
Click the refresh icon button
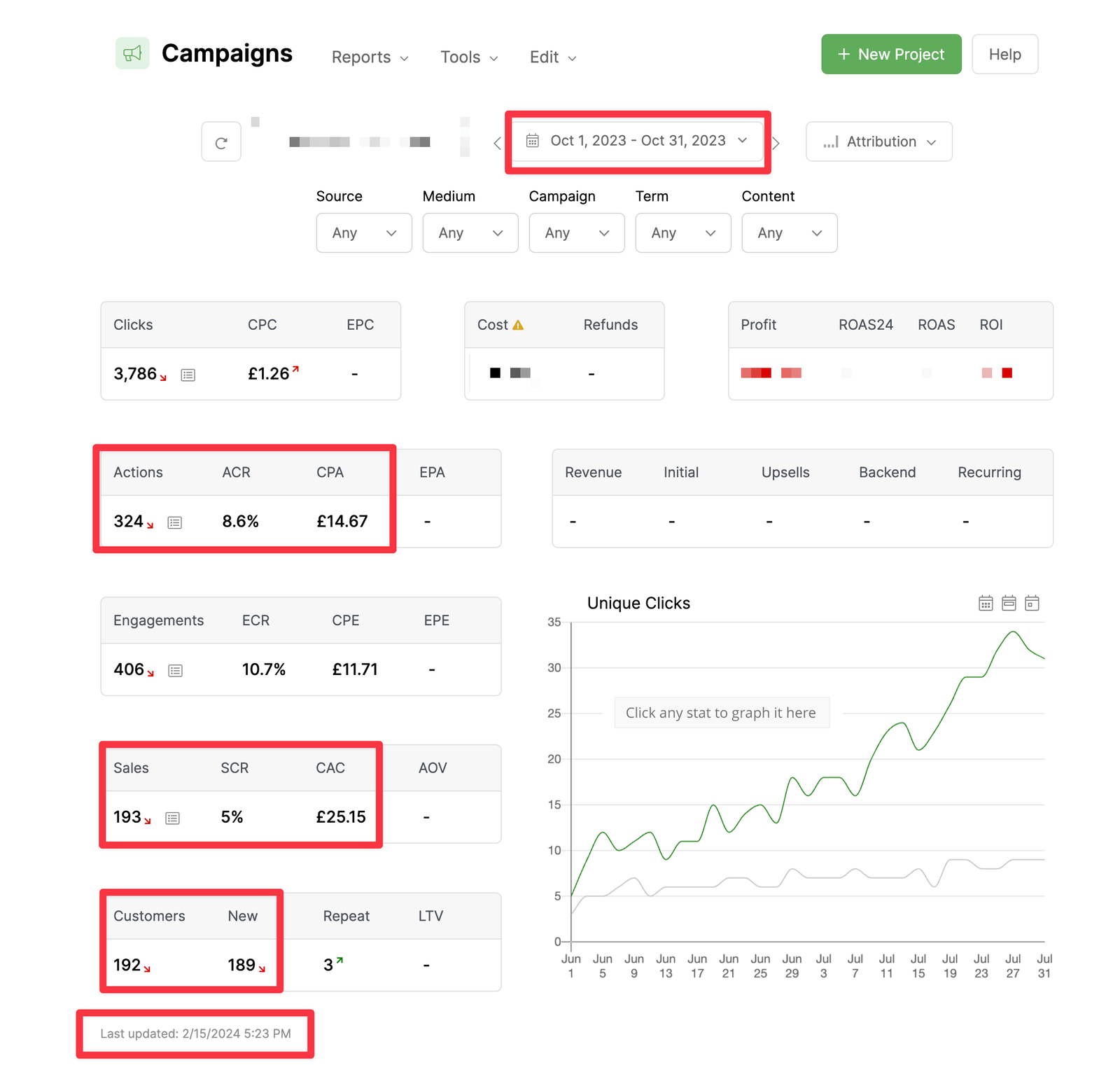click(x=221, y=142)
